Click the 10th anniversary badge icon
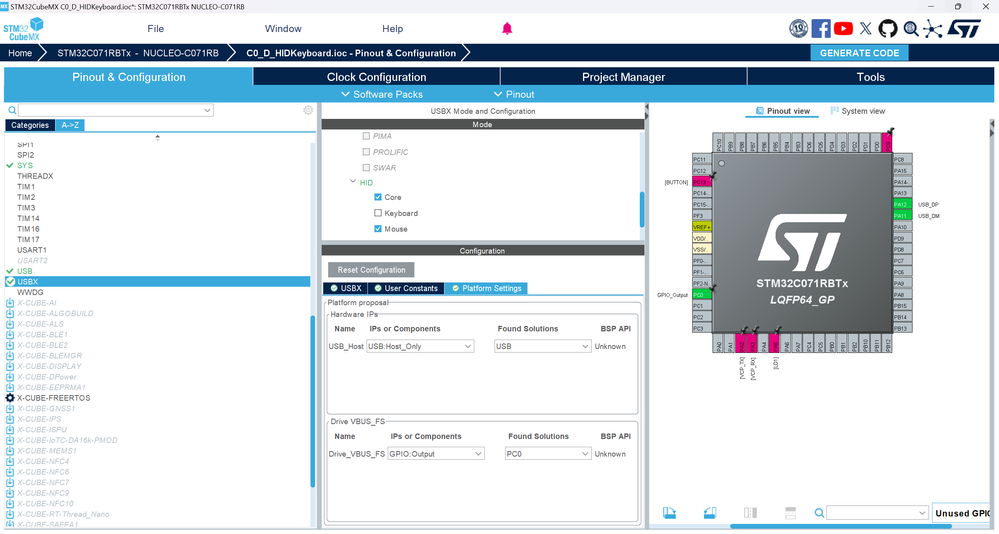999x534 pixels. pyautogui.click(x=798, y=29)
